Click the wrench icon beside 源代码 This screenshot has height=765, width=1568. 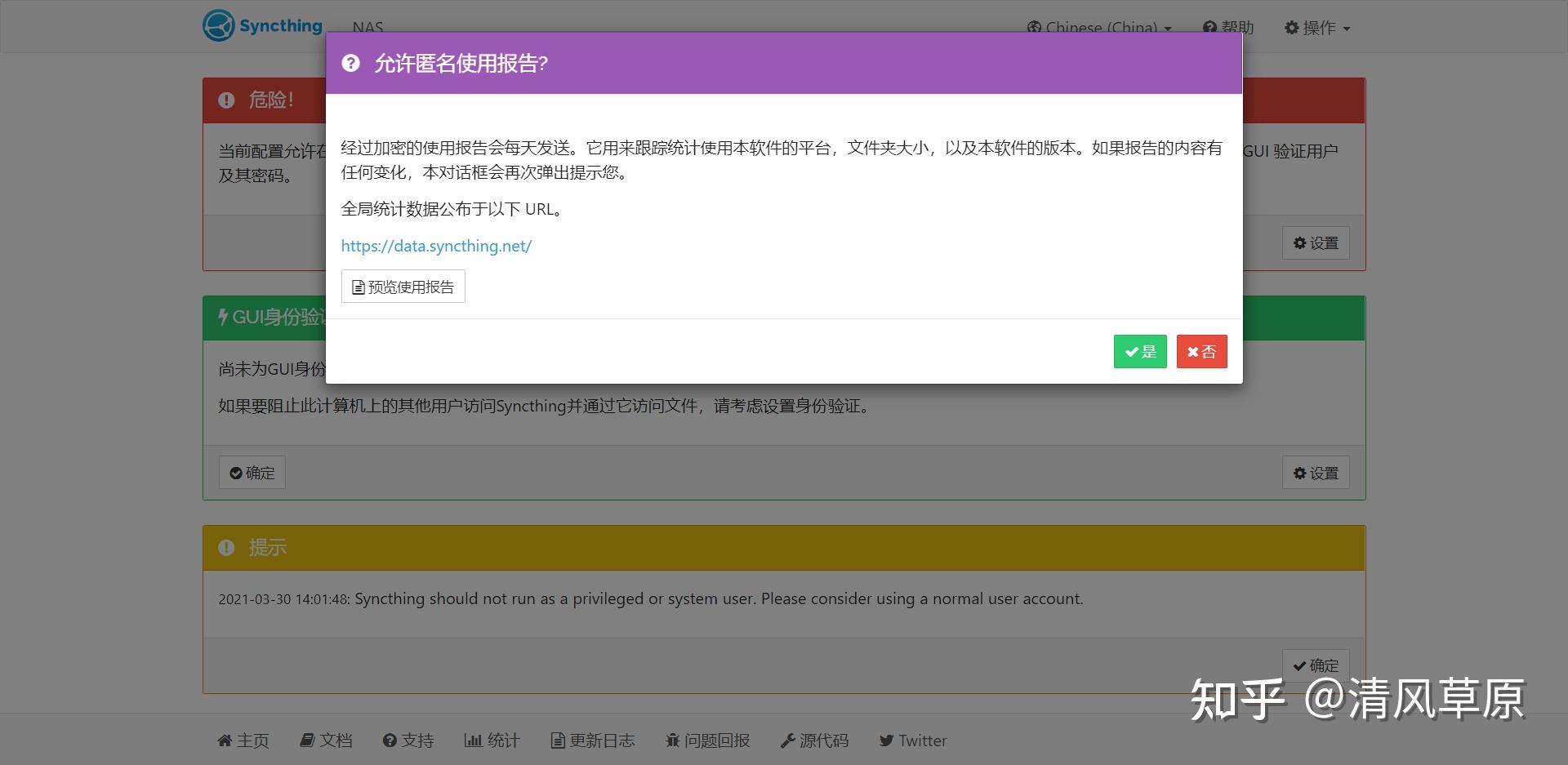point(788,741)
